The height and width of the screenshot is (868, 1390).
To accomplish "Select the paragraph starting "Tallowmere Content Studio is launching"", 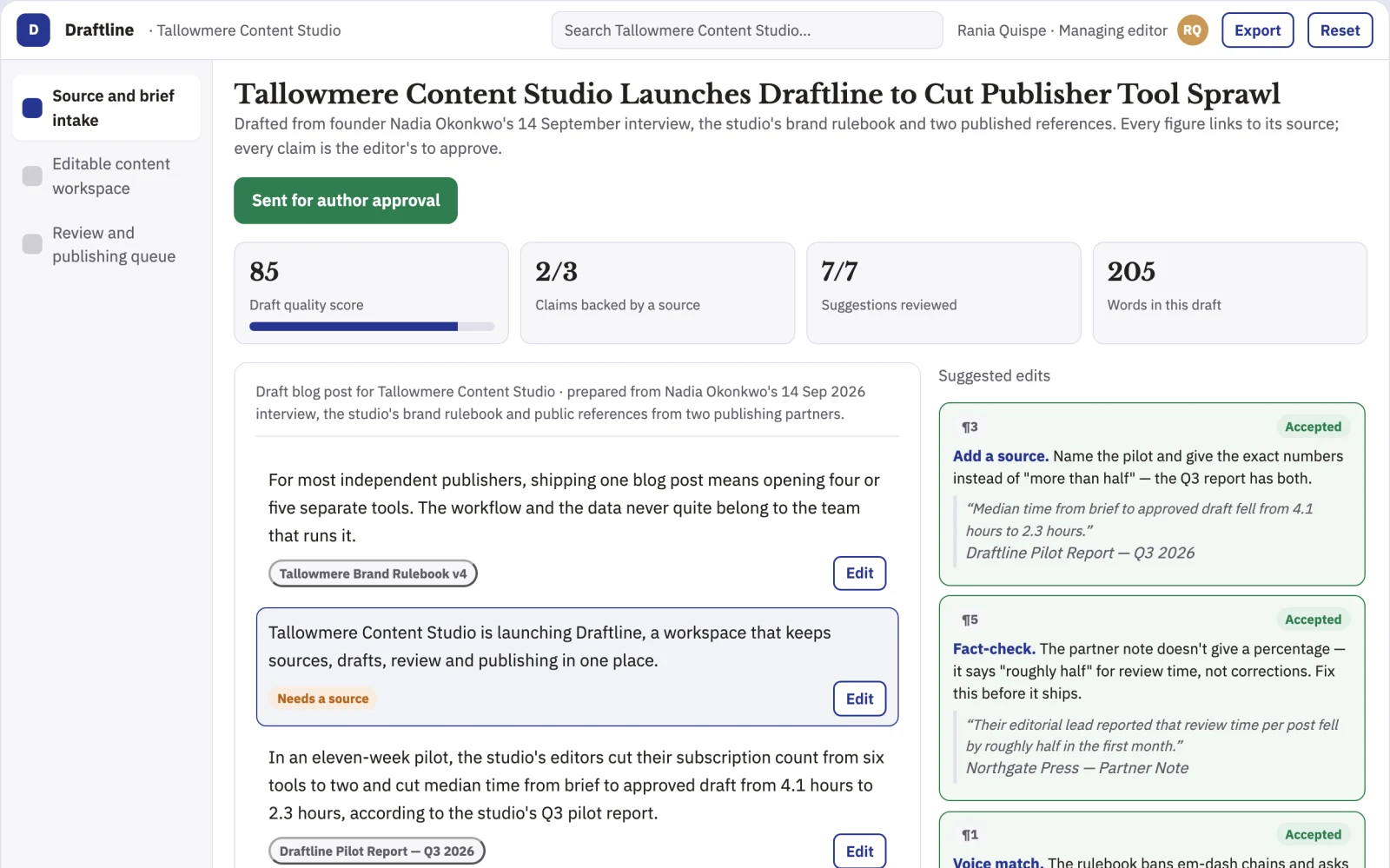I will coord(577,666).
